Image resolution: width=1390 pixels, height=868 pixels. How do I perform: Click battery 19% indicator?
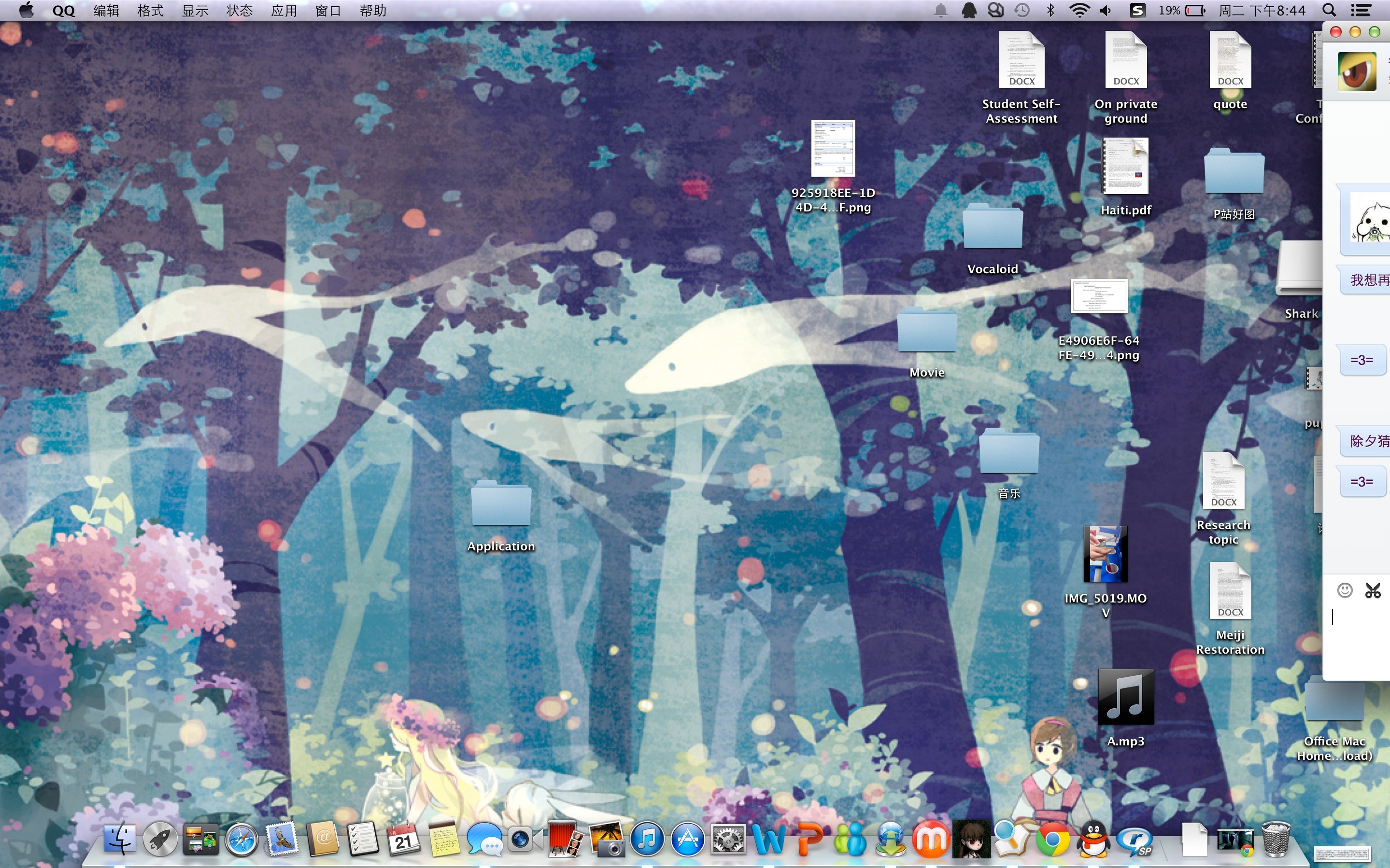pos(1182,10)
